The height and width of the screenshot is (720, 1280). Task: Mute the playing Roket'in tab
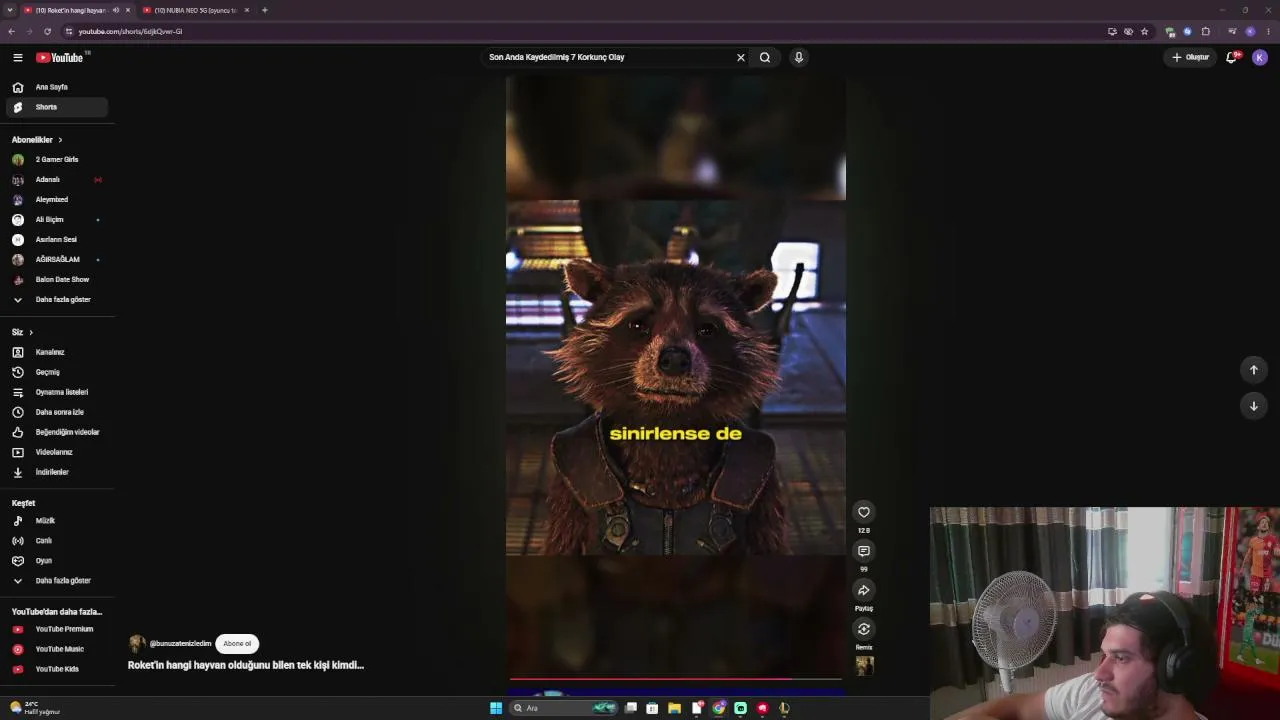(116, 10)
